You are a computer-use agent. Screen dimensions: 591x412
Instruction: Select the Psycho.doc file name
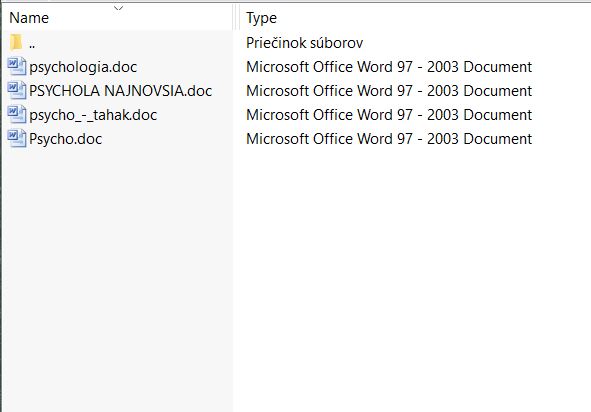[66, 139]
